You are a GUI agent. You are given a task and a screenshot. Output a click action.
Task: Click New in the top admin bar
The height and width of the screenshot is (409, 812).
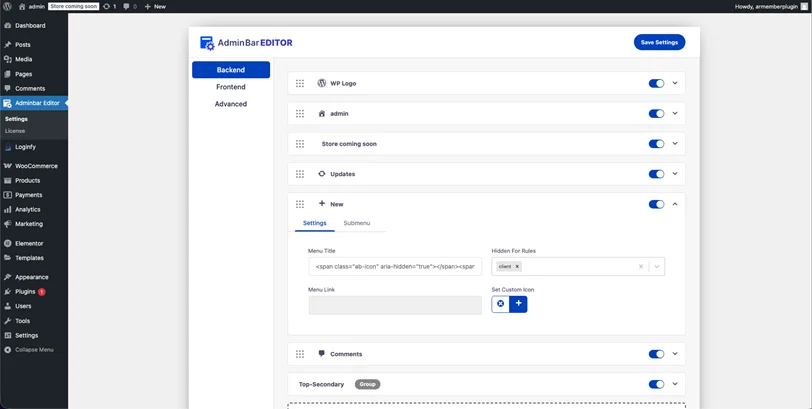point(155,7)
